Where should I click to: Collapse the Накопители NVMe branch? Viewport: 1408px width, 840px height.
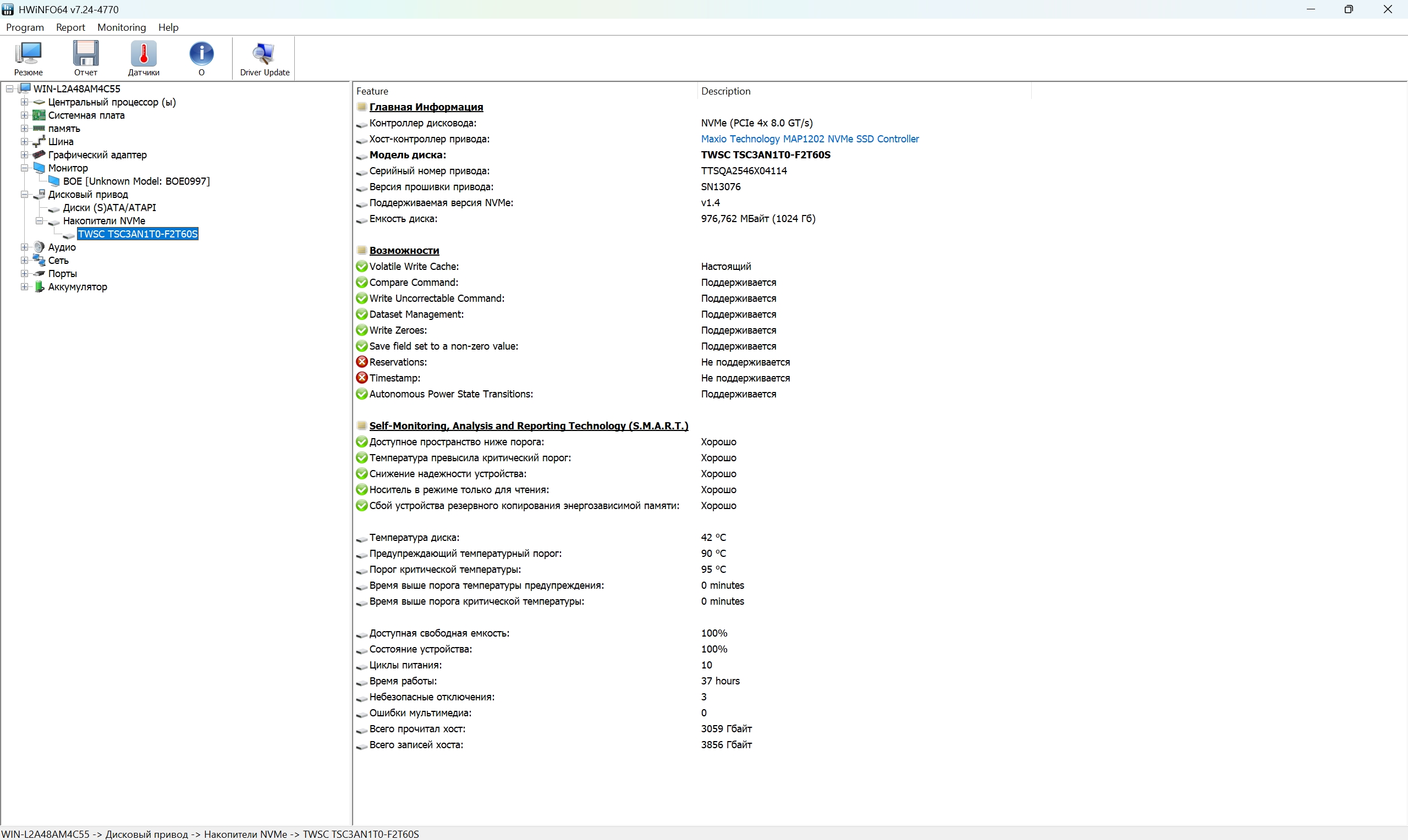pos(39,221)
